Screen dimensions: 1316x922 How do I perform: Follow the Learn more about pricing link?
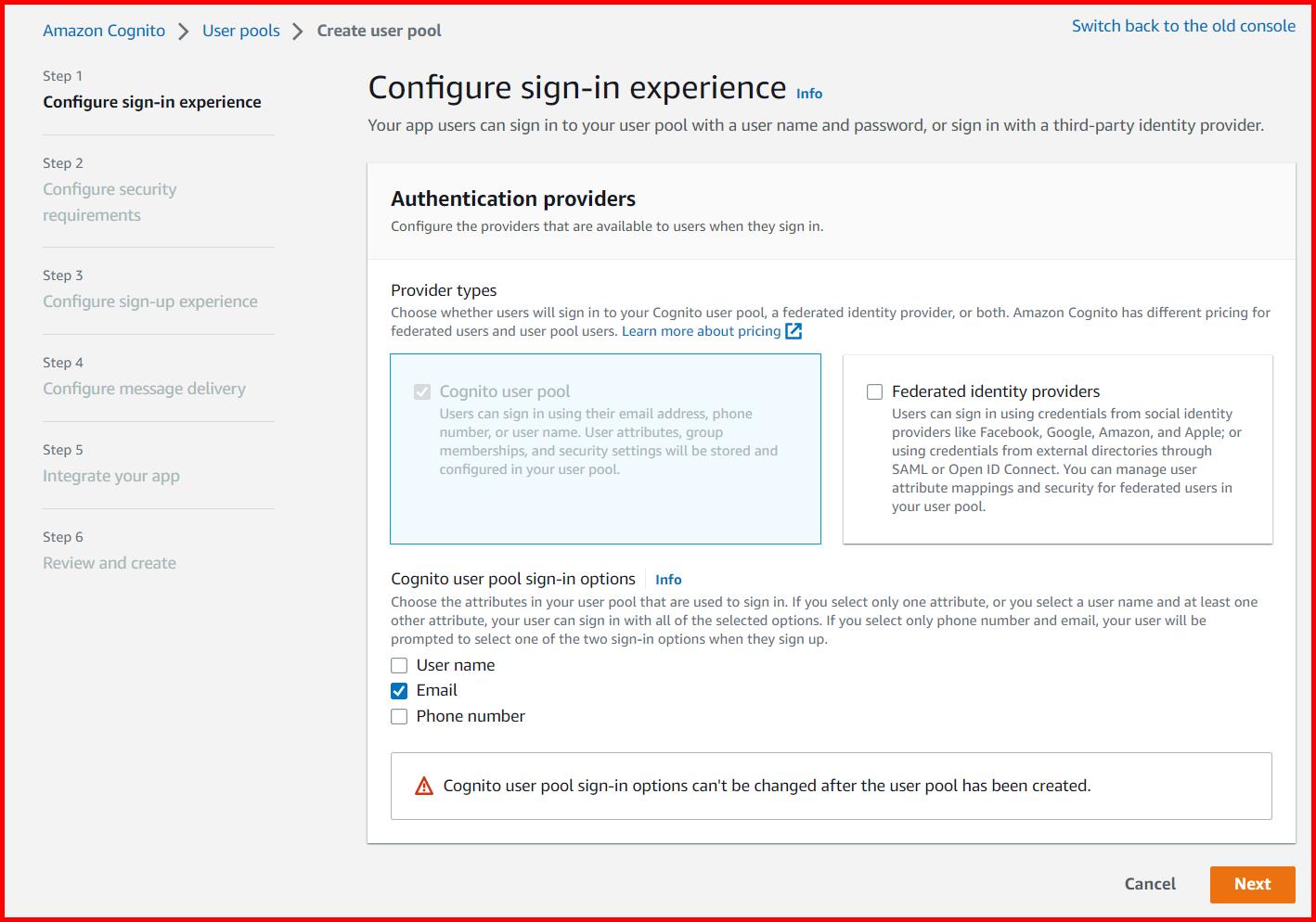[701, 330]
